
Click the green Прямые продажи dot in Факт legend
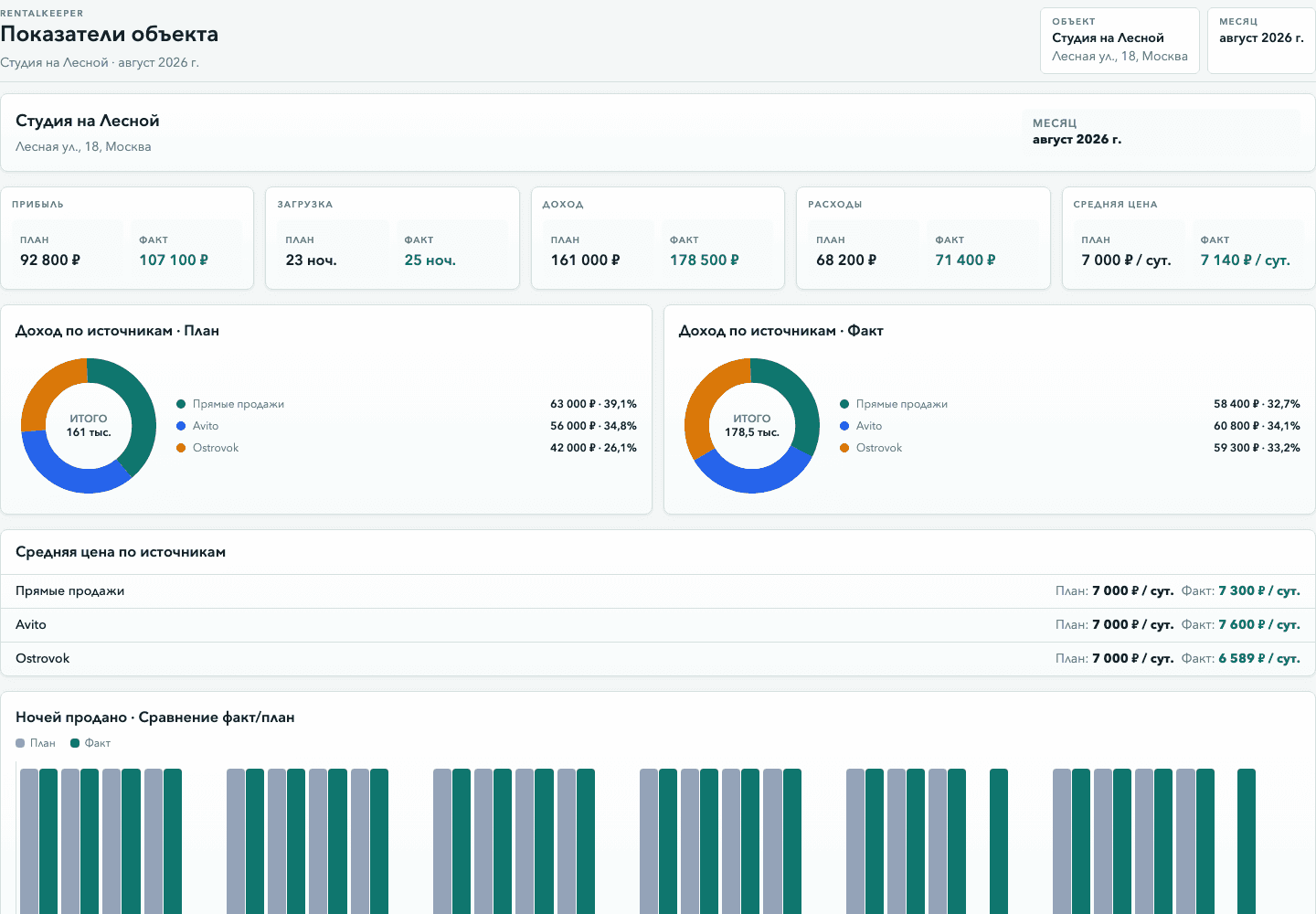coord(844,404)
